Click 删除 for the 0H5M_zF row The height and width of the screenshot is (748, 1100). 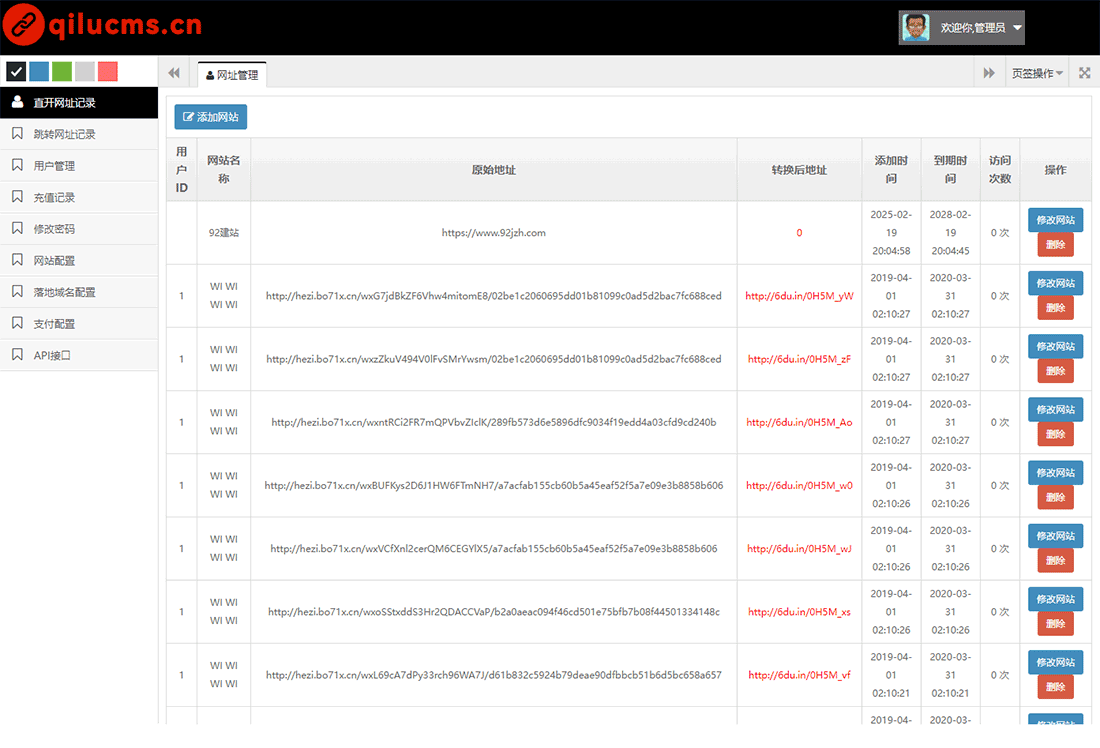pyautogui.click(x=1056, y=370)
